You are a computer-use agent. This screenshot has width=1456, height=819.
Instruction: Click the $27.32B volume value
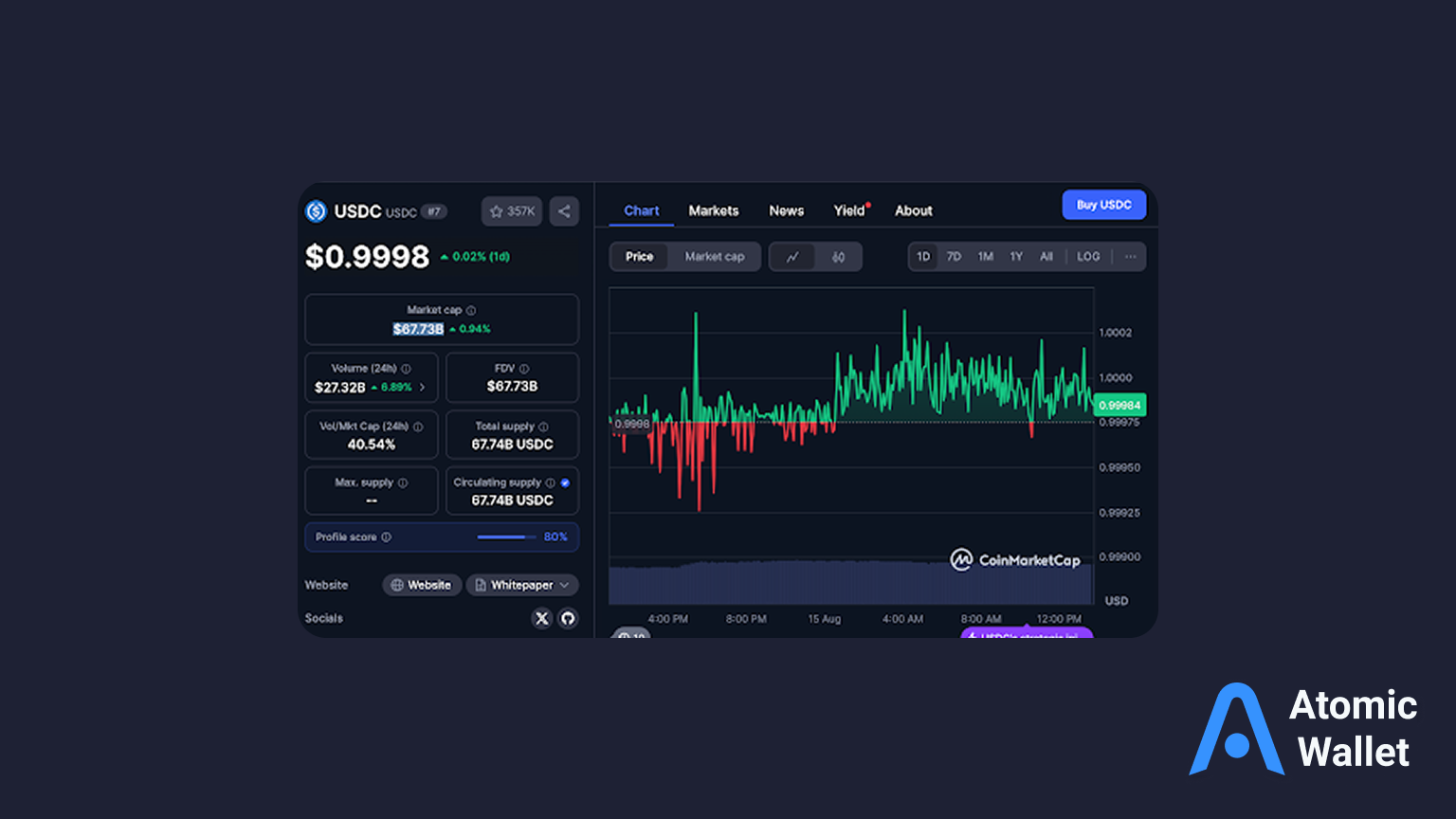(340, 387)
